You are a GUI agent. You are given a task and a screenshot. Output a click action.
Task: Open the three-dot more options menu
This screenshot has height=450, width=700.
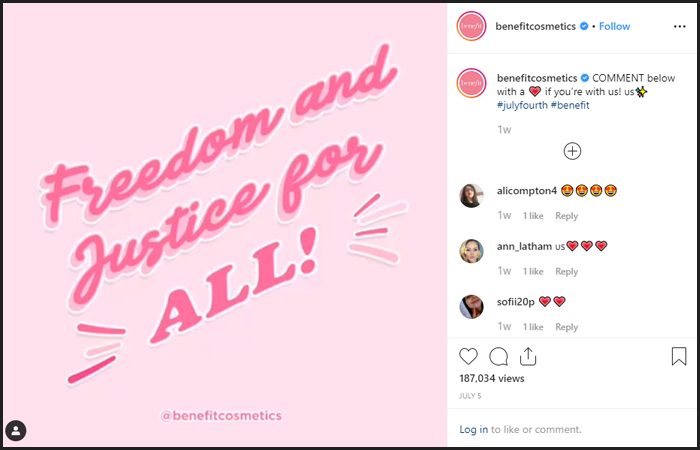tap(679, 27)
